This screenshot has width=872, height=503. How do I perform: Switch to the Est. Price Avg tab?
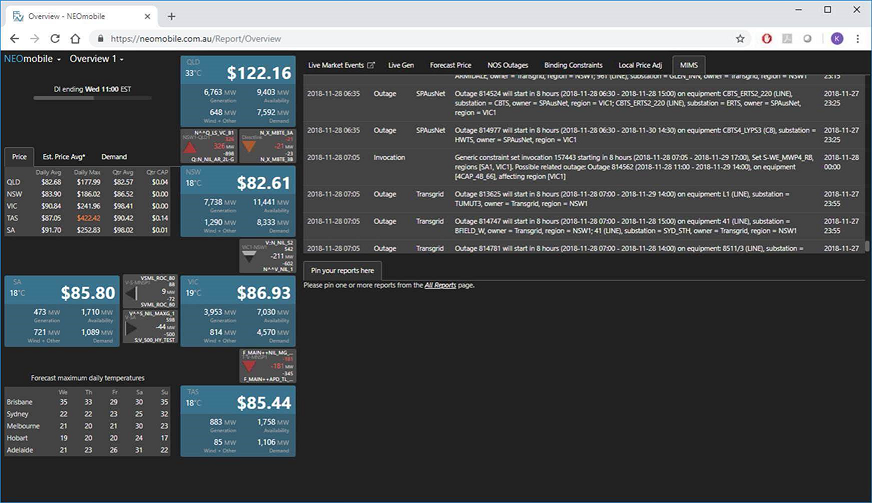coord(64,157)
